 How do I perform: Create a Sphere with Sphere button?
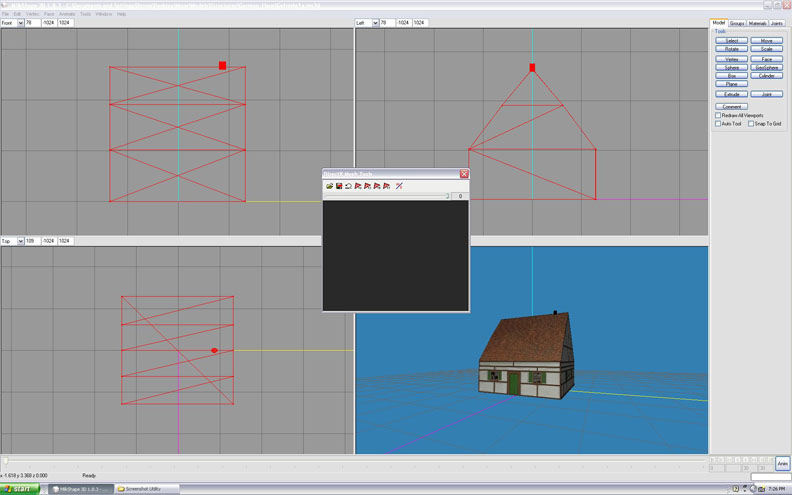click(x=731, y=67)
